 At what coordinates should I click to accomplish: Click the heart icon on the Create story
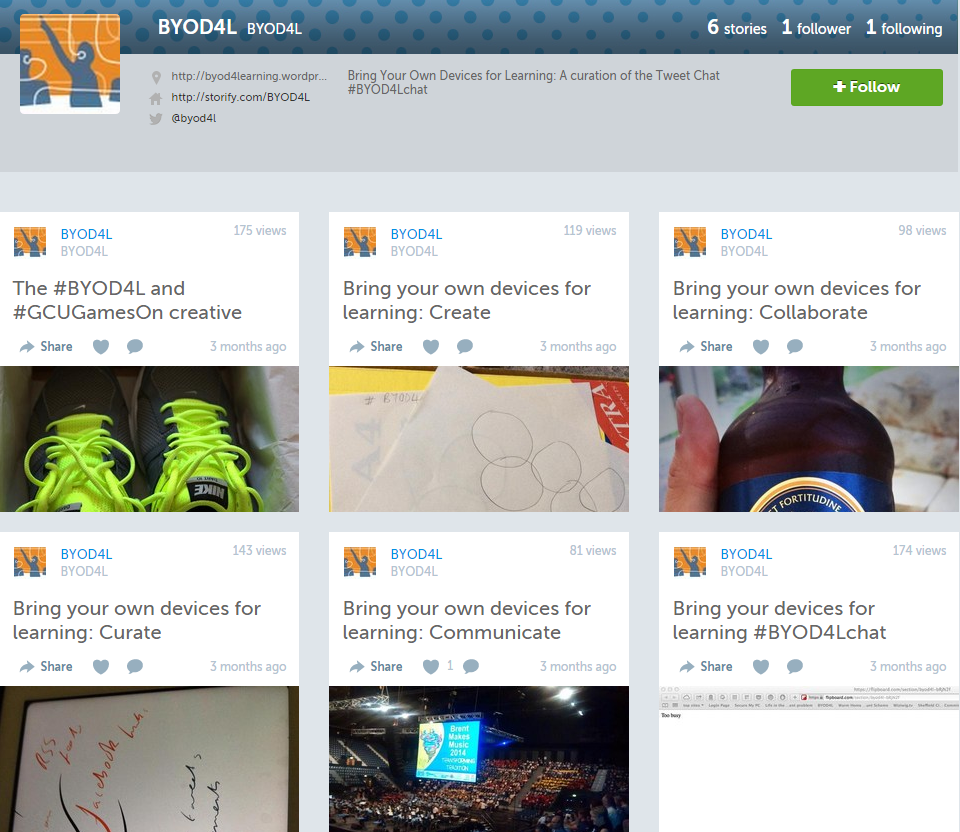[x=431, y=347]
